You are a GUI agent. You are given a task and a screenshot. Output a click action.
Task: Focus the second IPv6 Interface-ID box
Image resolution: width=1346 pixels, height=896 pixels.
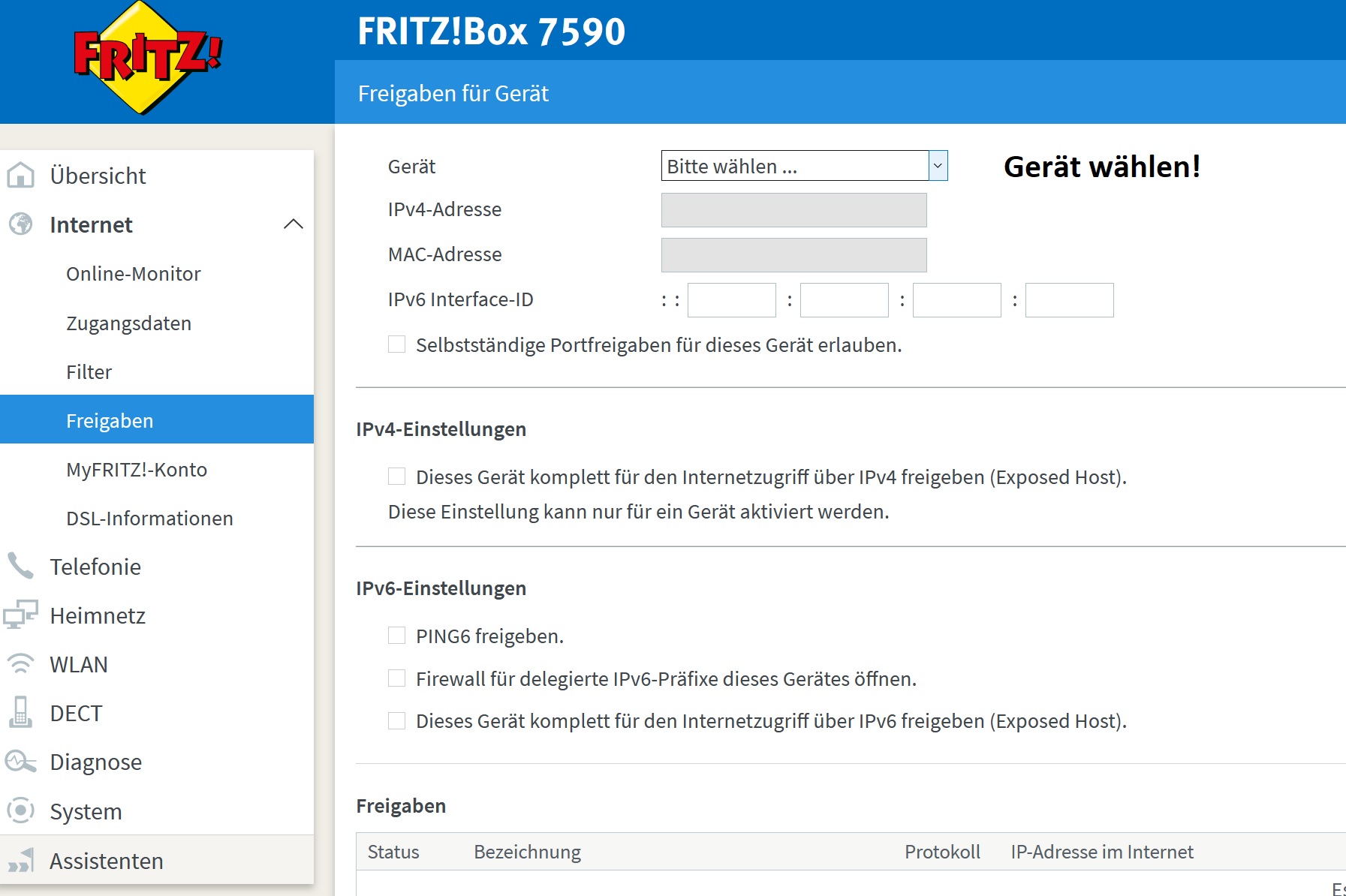pyautogui.click(x=844, y=300)
